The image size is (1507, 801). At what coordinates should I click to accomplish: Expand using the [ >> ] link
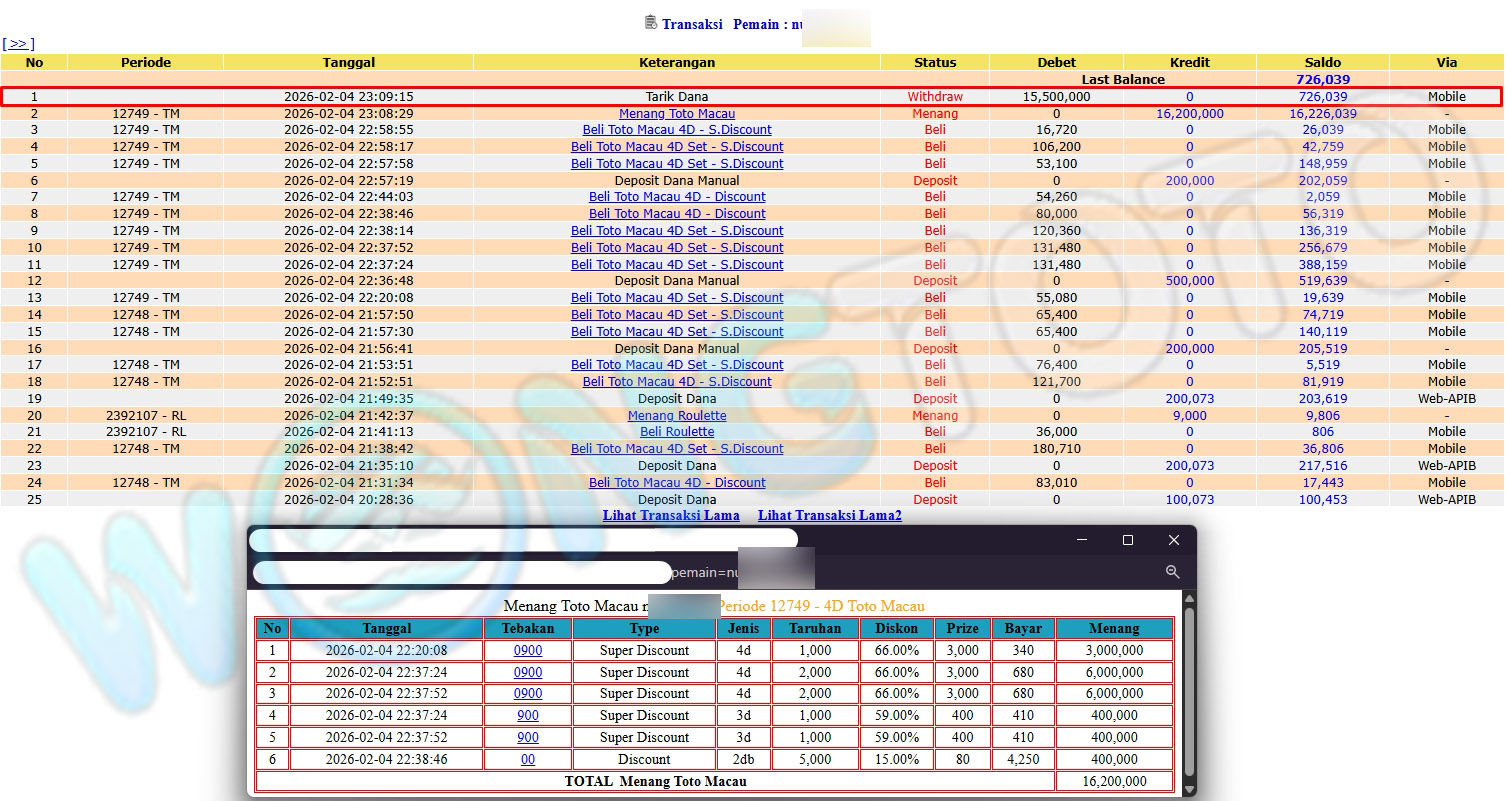18,44
